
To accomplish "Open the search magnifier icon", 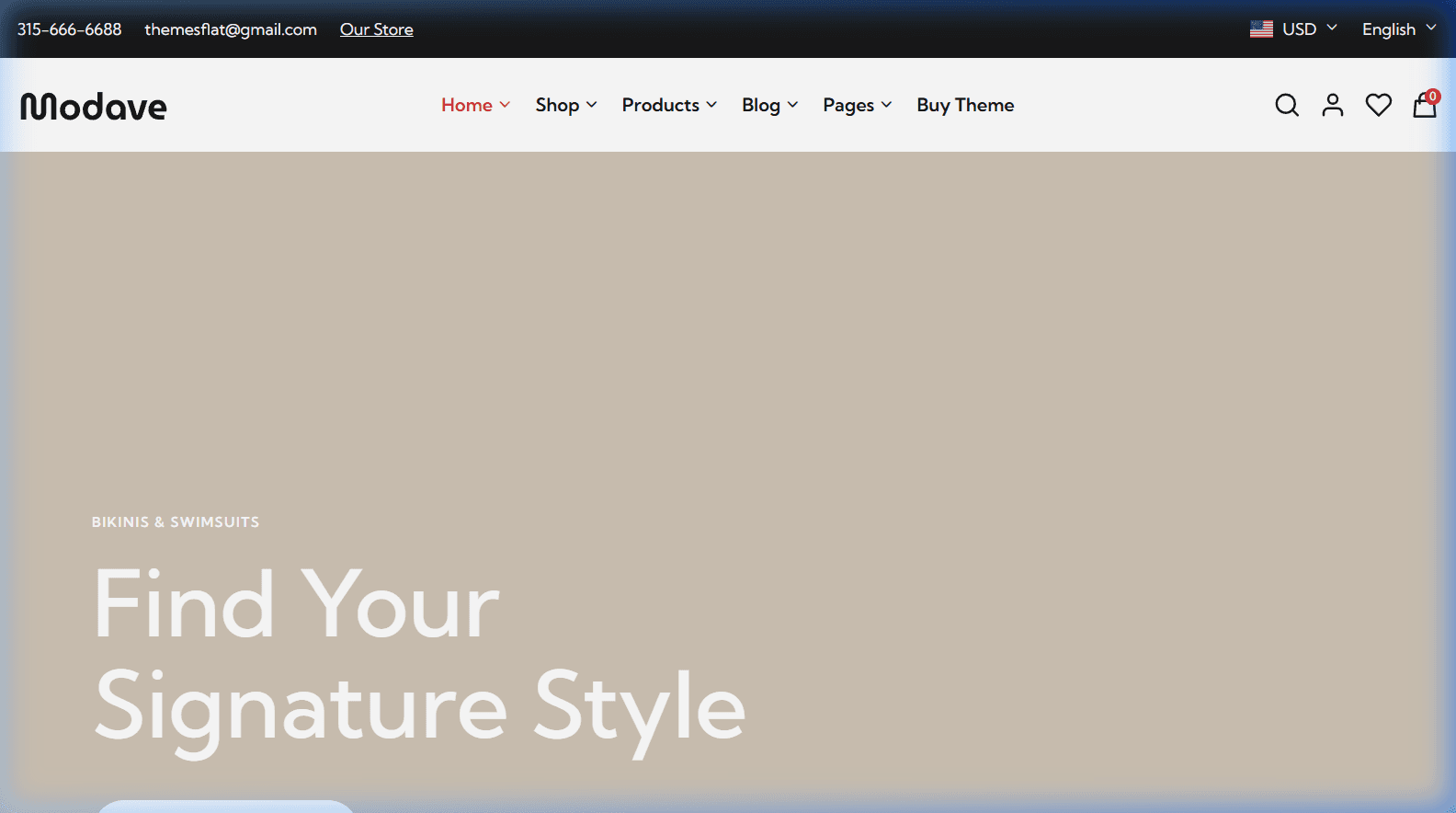I will (1287, 106).
